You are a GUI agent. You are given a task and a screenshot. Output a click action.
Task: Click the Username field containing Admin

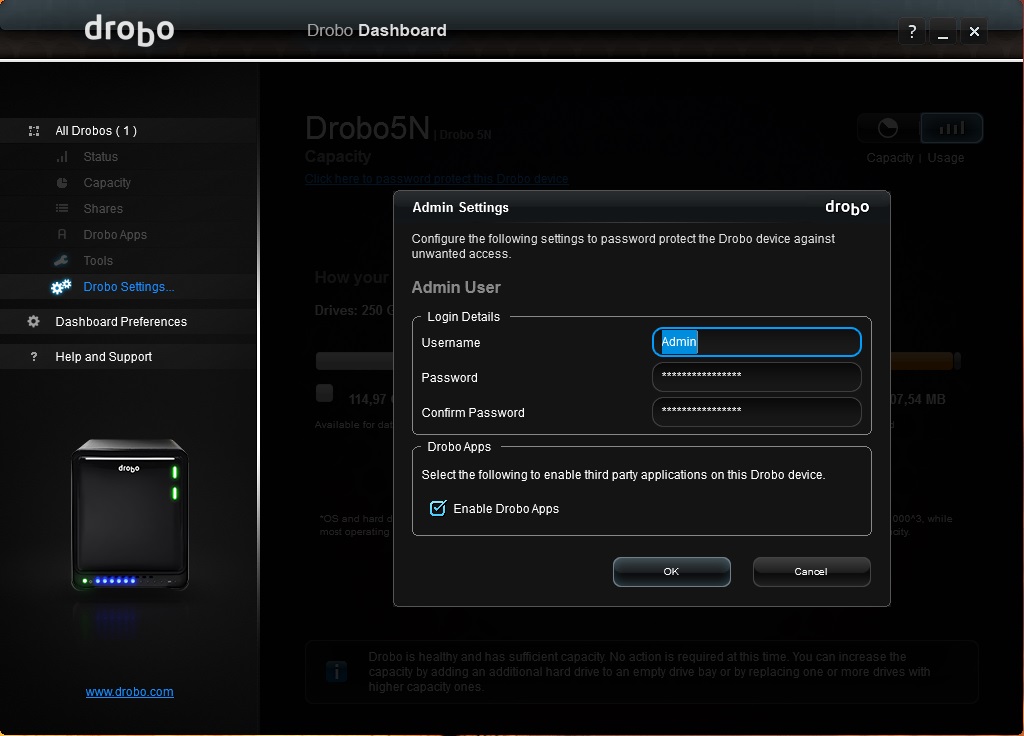756,342
